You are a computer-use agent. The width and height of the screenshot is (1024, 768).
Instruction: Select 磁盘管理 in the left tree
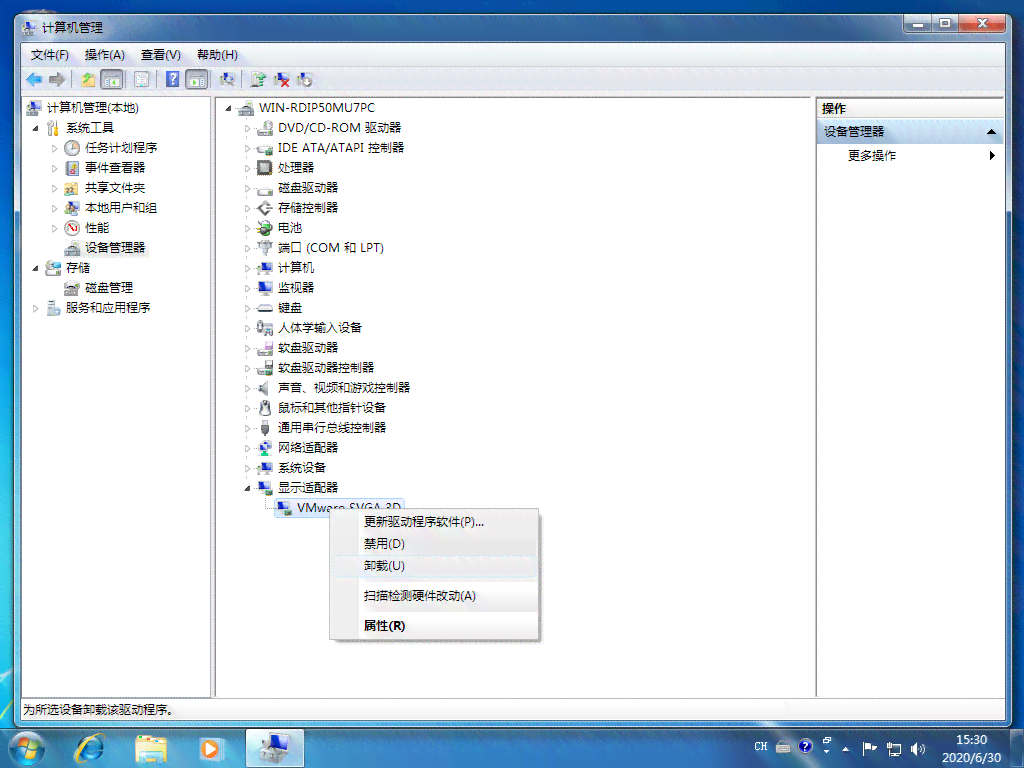pyautogui.click(x=109, y=287)
